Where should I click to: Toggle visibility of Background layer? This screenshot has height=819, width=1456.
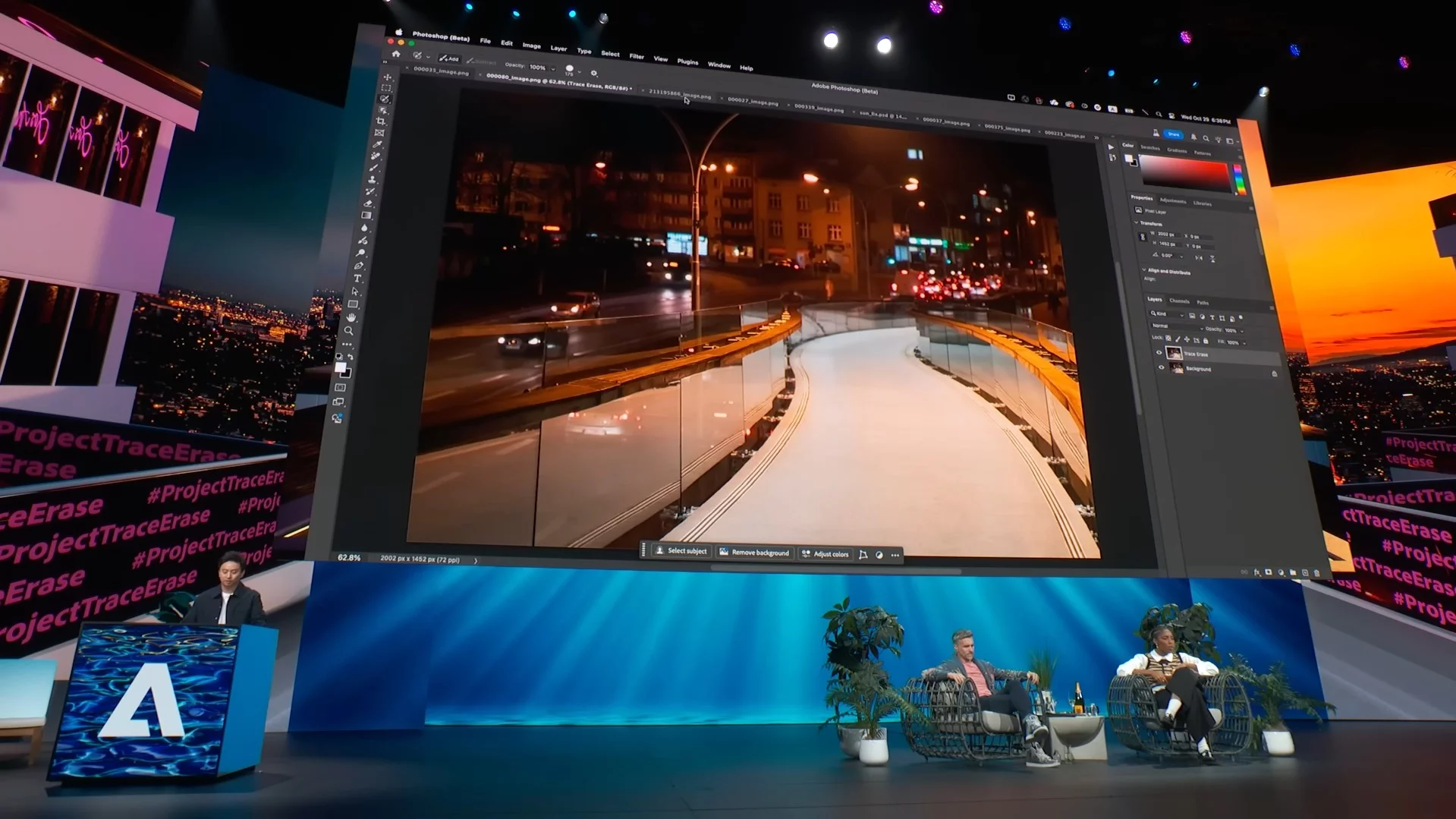[1161, 367]
